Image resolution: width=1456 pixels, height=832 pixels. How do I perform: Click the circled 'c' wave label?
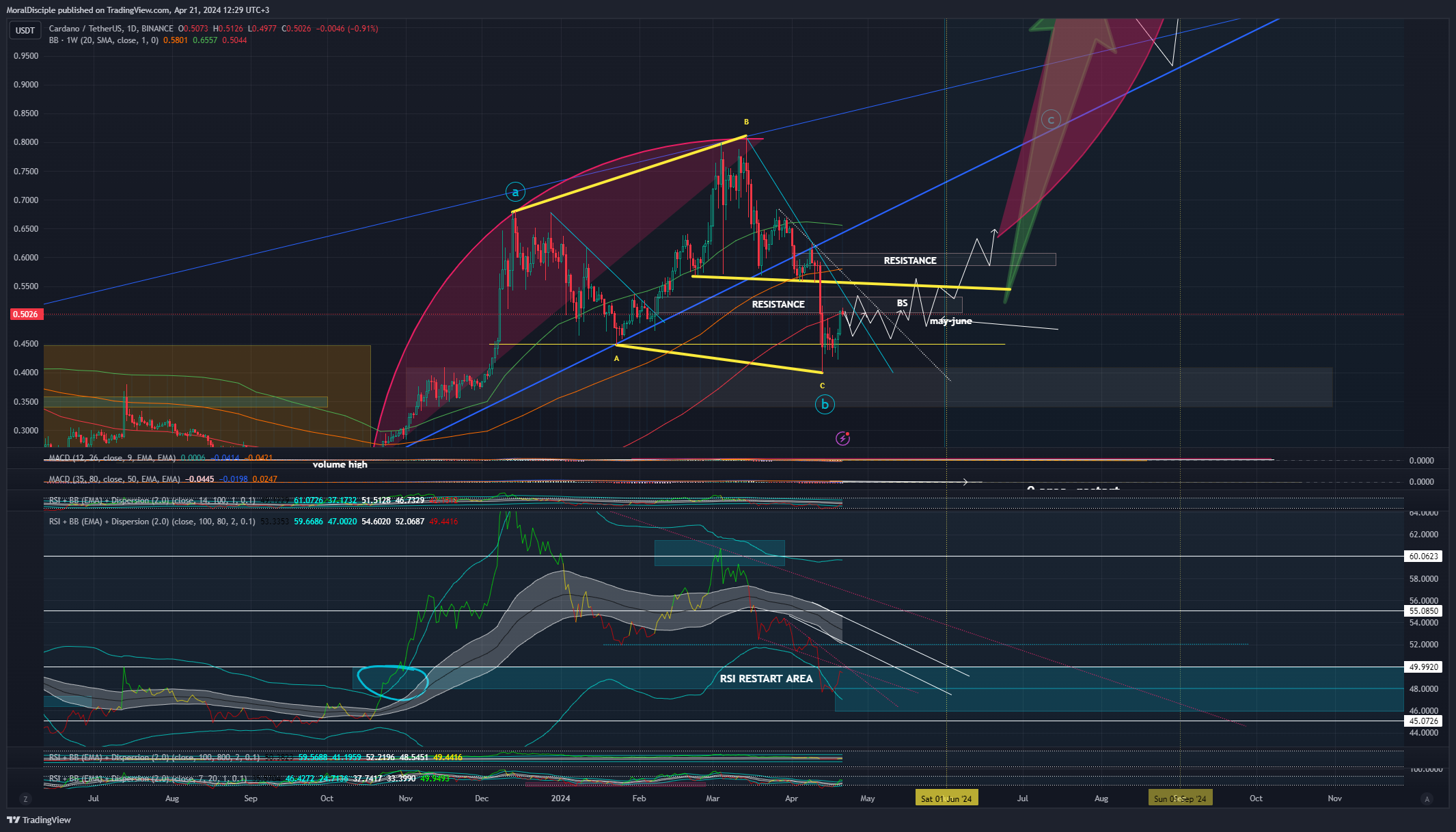[1051, 120]
